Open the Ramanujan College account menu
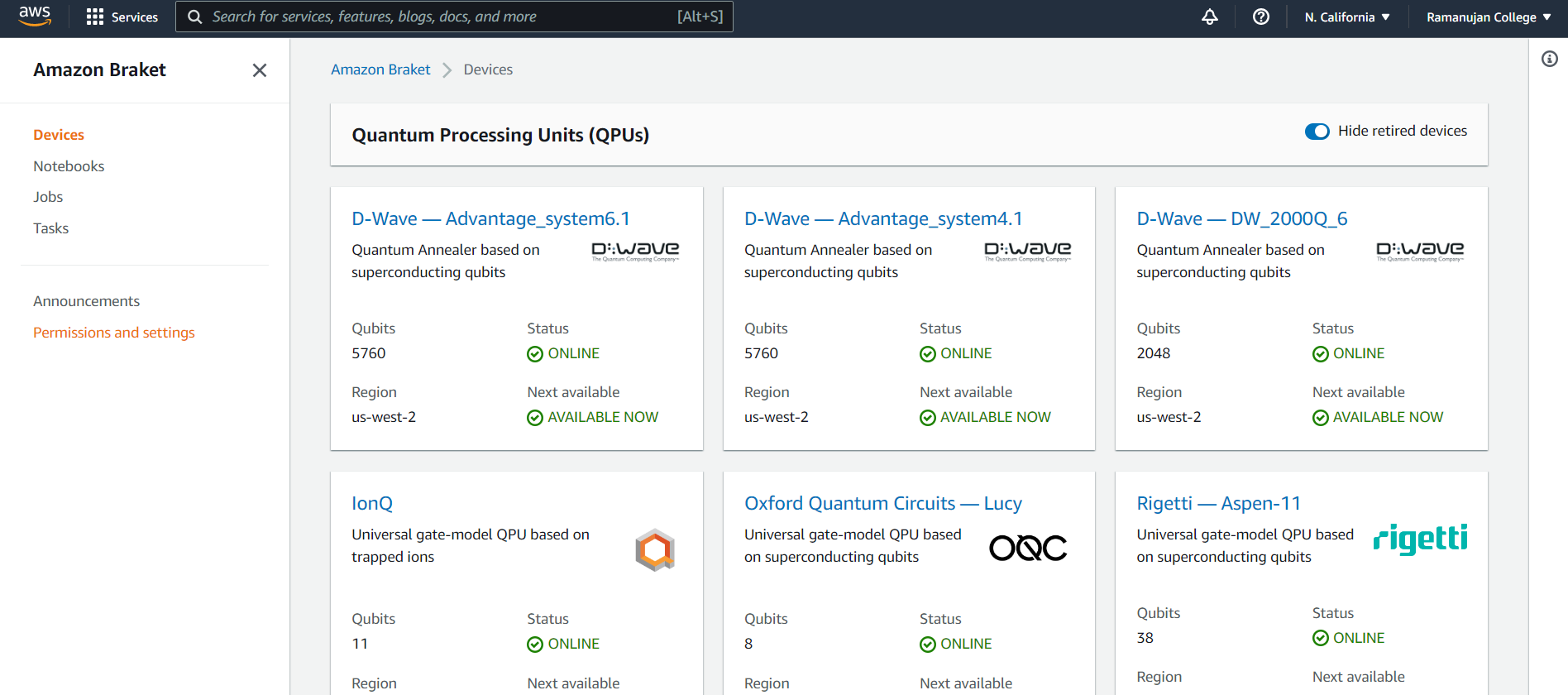1568x695 pixels. point(1489,17)
